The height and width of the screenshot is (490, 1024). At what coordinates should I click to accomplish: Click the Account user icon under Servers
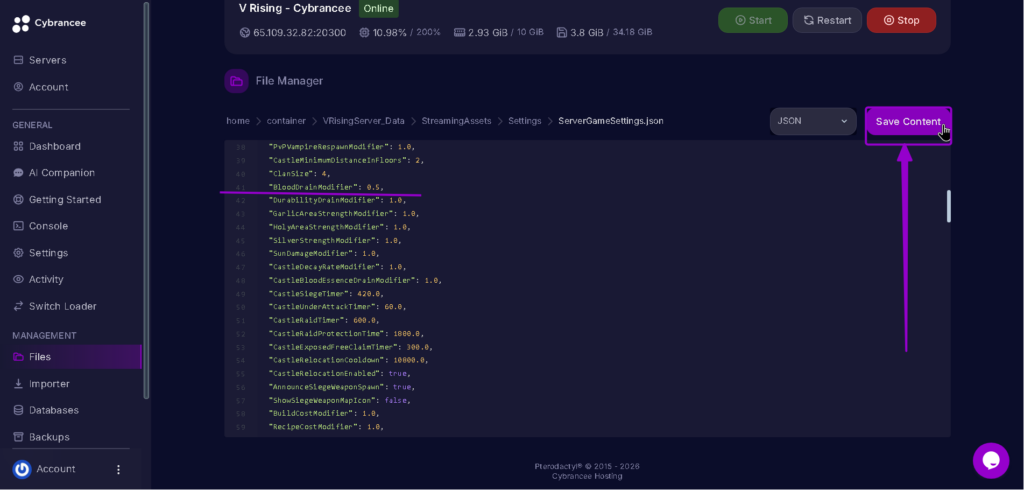tap(18, 87)
